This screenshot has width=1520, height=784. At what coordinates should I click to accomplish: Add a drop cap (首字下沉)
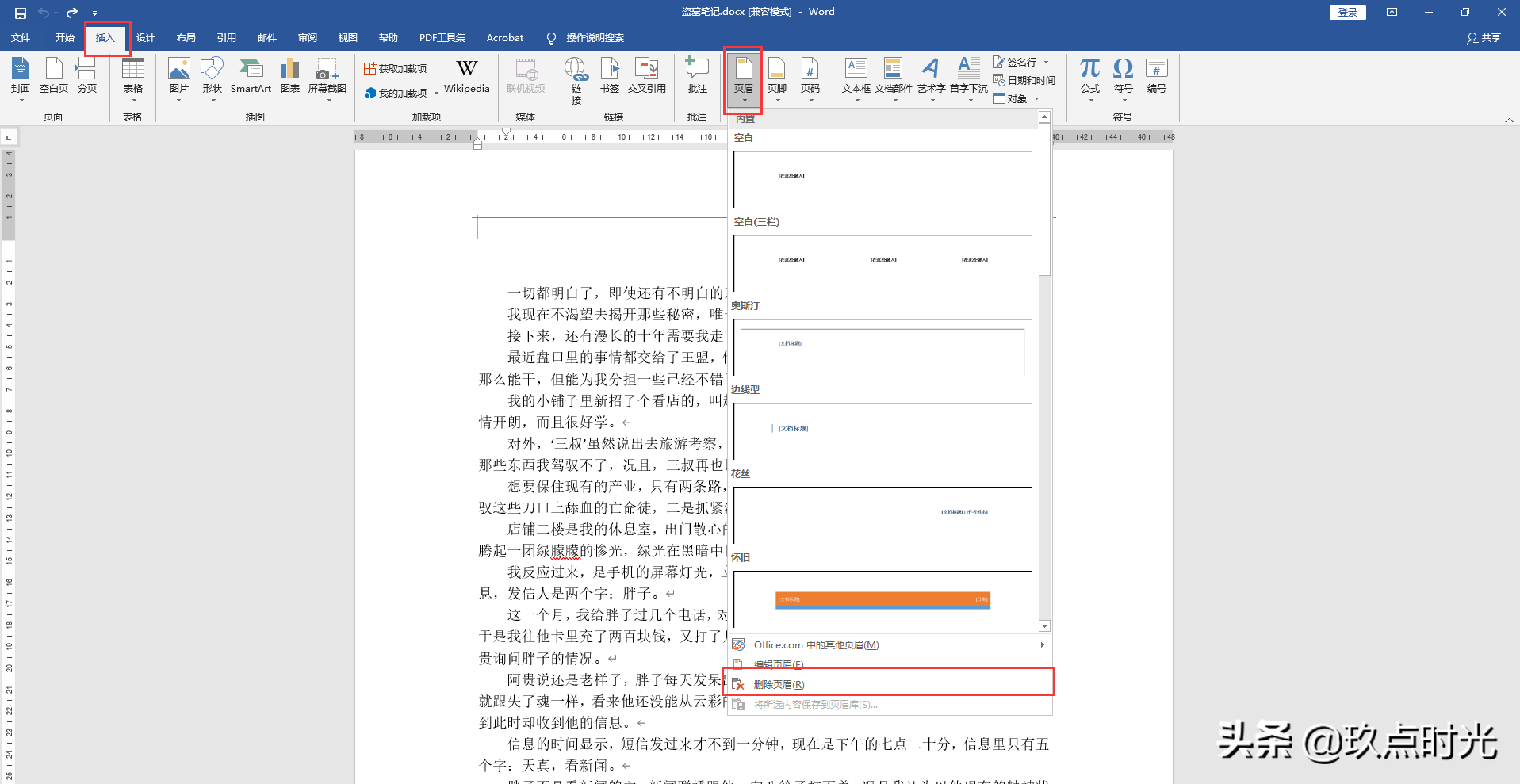[x=969, y=79]
